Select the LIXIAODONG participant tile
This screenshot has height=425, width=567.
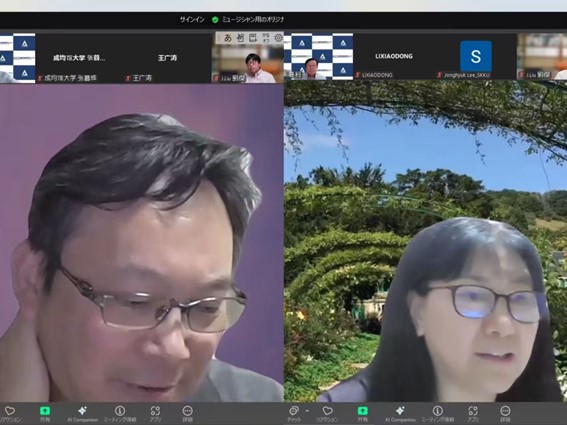tap(394, 56)
